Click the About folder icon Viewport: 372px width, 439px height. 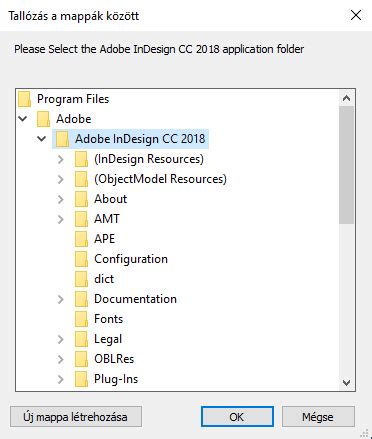tap(81, 199)
